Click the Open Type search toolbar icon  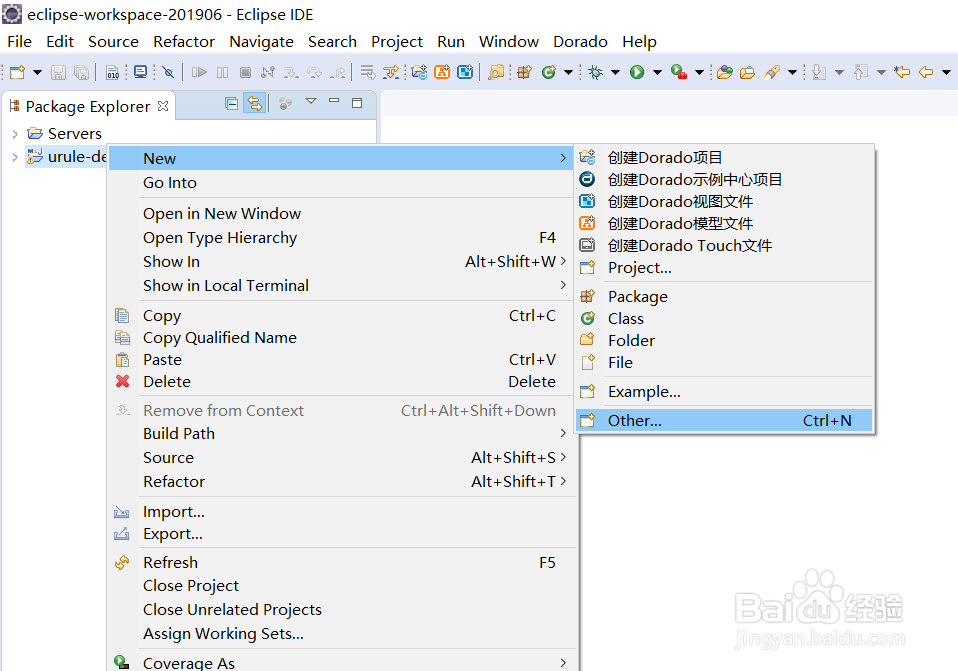click(496, 72)
